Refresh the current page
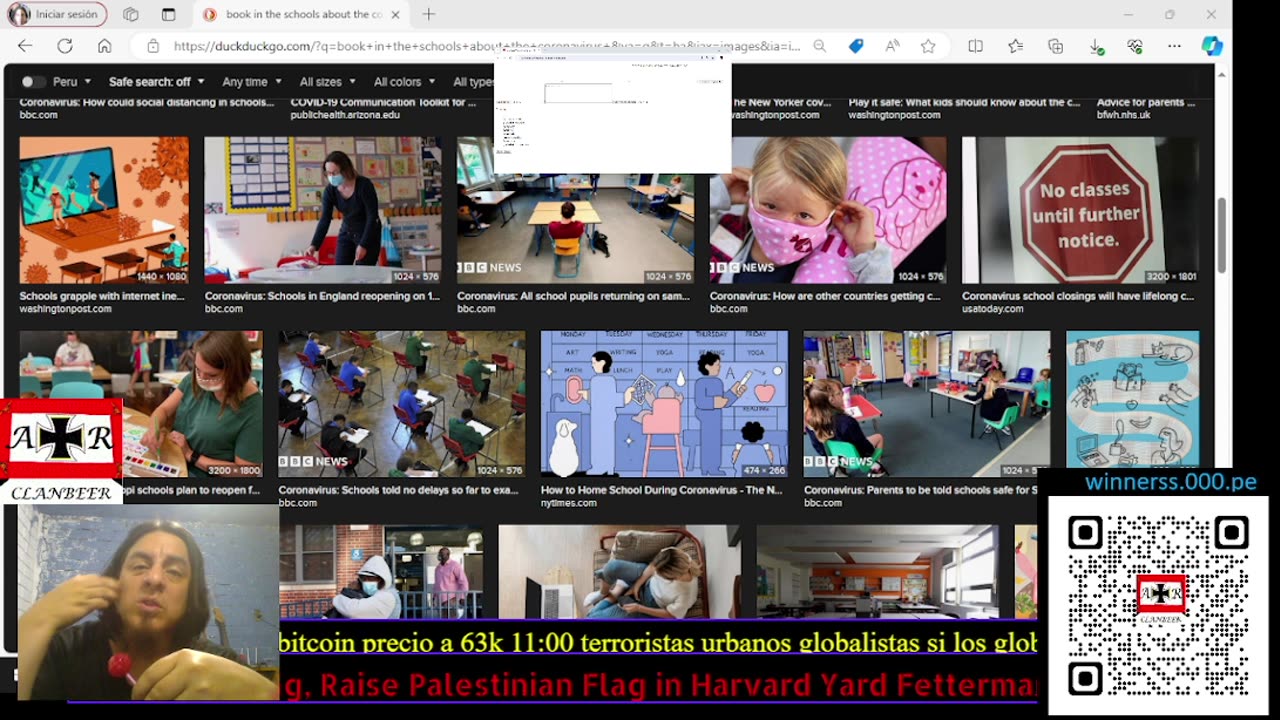This screenshot has width=1280, height=720. 65,46
